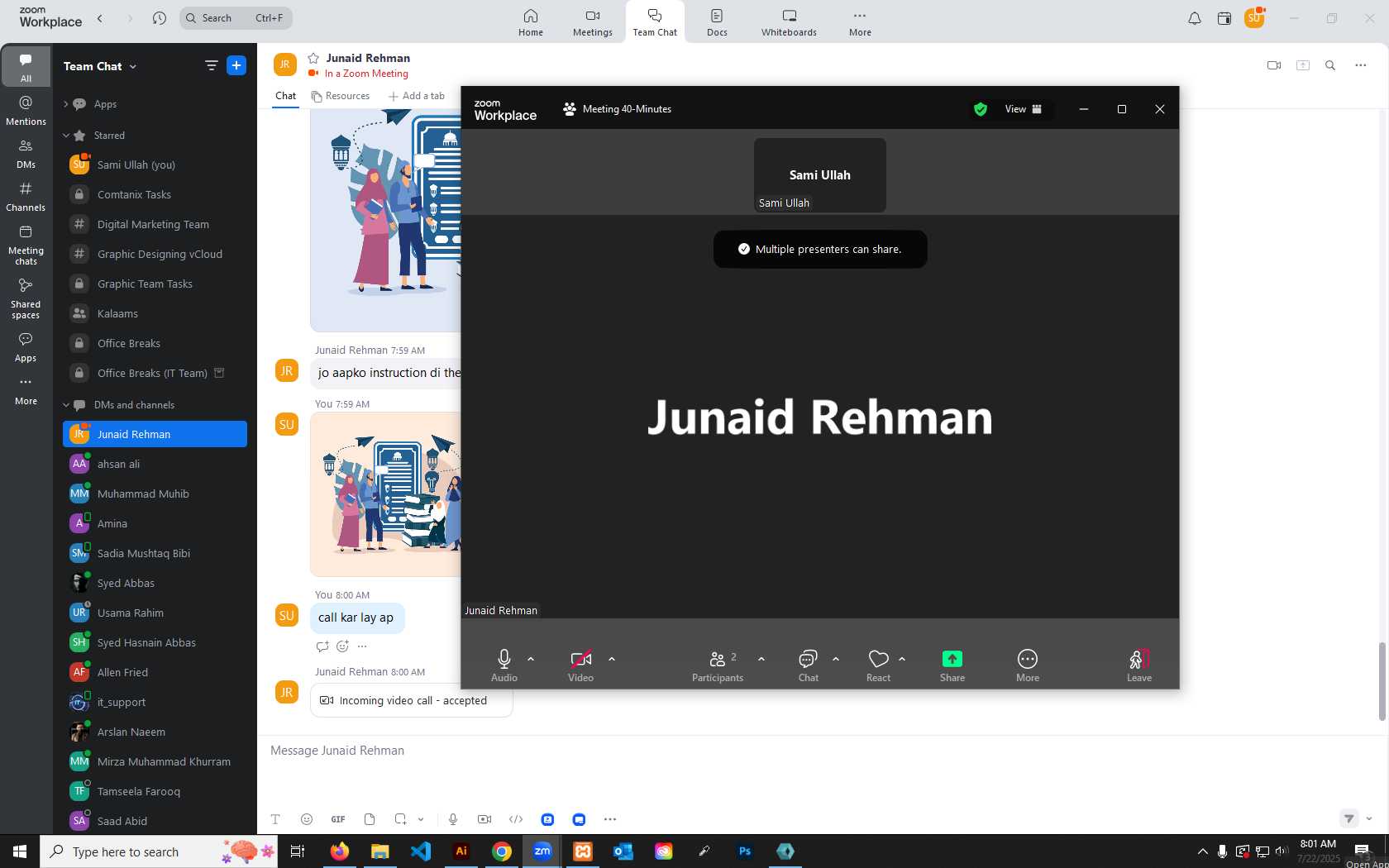
Task: Open history clock icon
Action: point(160,17)
